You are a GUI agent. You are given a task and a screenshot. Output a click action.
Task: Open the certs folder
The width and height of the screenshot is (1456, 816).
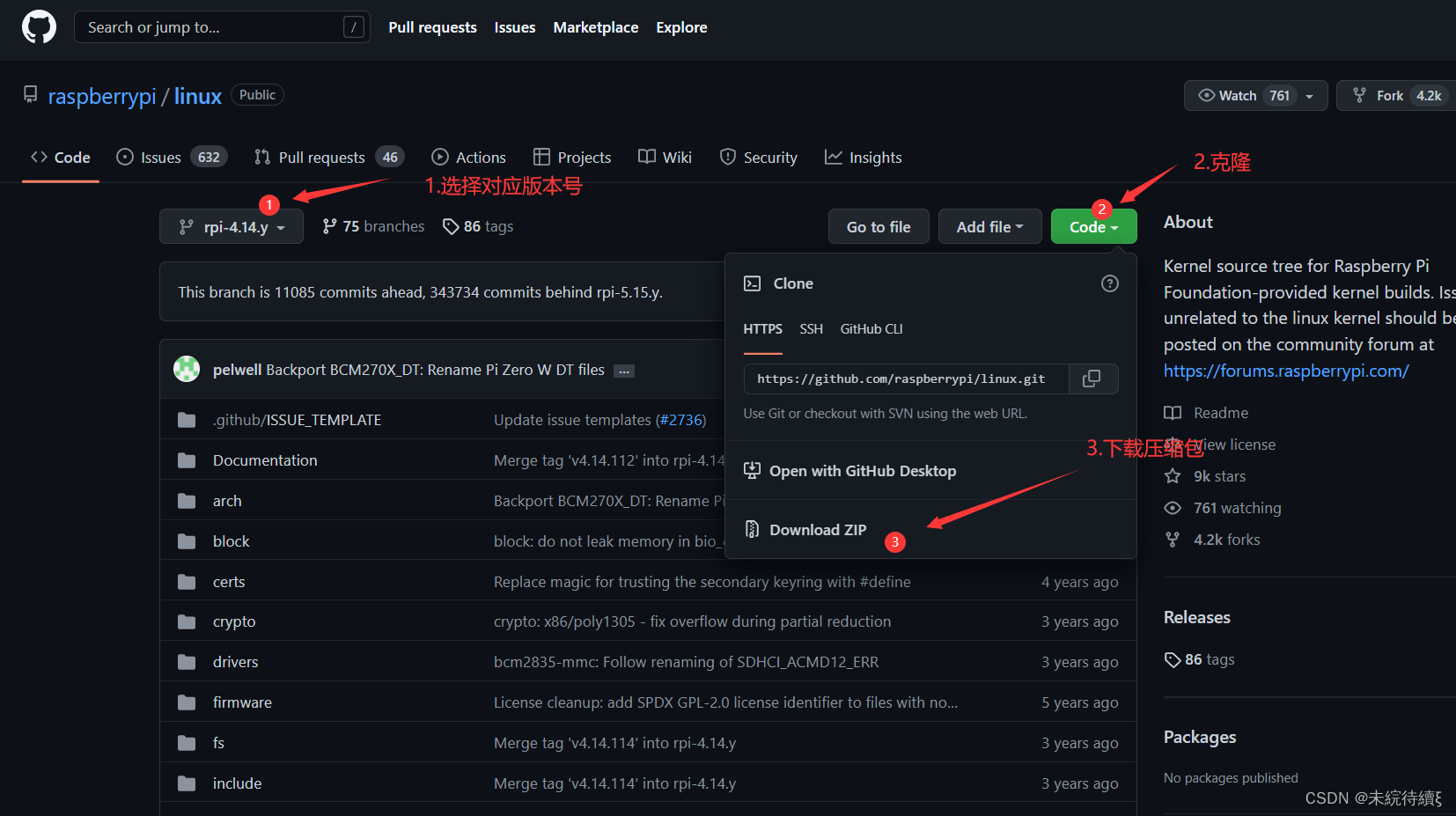(x=229, y=582)
